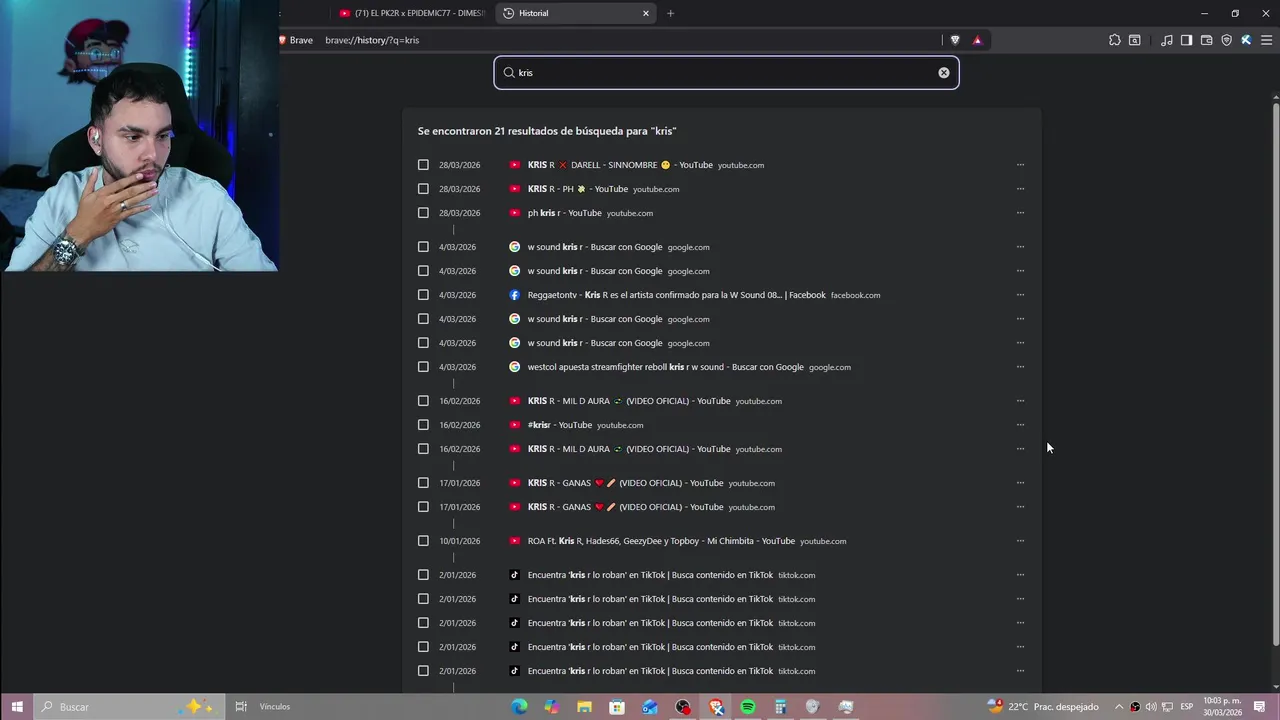The image size is (1280, 720).
Task: Open more-actions menu for KRIS R - PH entry
Action: [x=1020, y=189]
